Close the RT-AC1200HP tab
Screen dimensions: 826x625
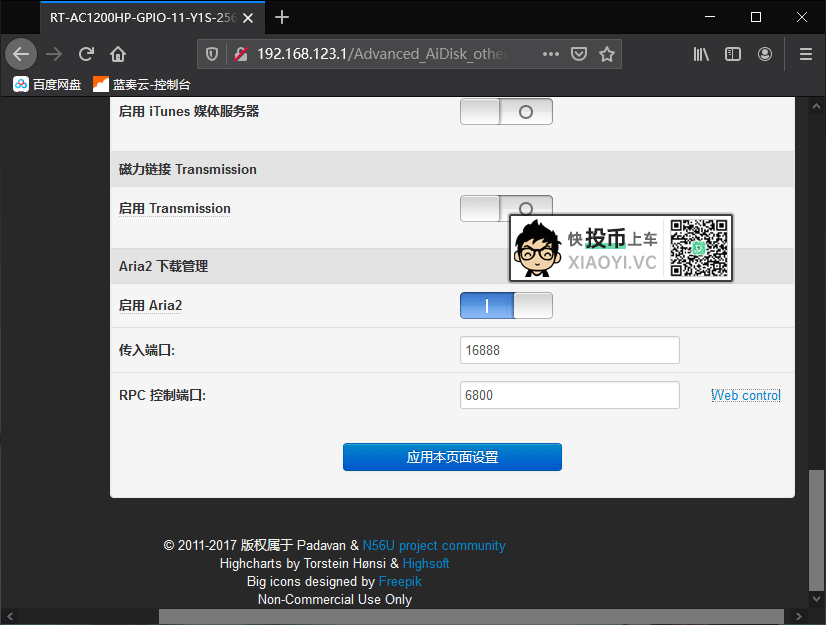[x=248, y=18]
